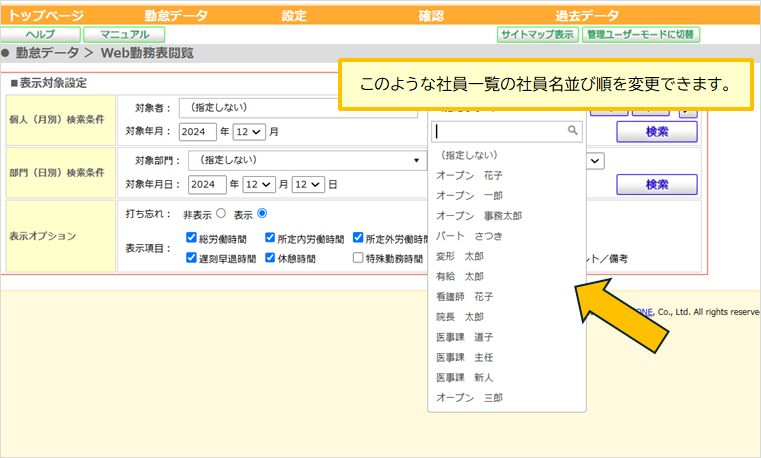The height and width of the screenshot is (458, 761).
Task: Click サイトマップ表示 button
Action: pos(538,34)
